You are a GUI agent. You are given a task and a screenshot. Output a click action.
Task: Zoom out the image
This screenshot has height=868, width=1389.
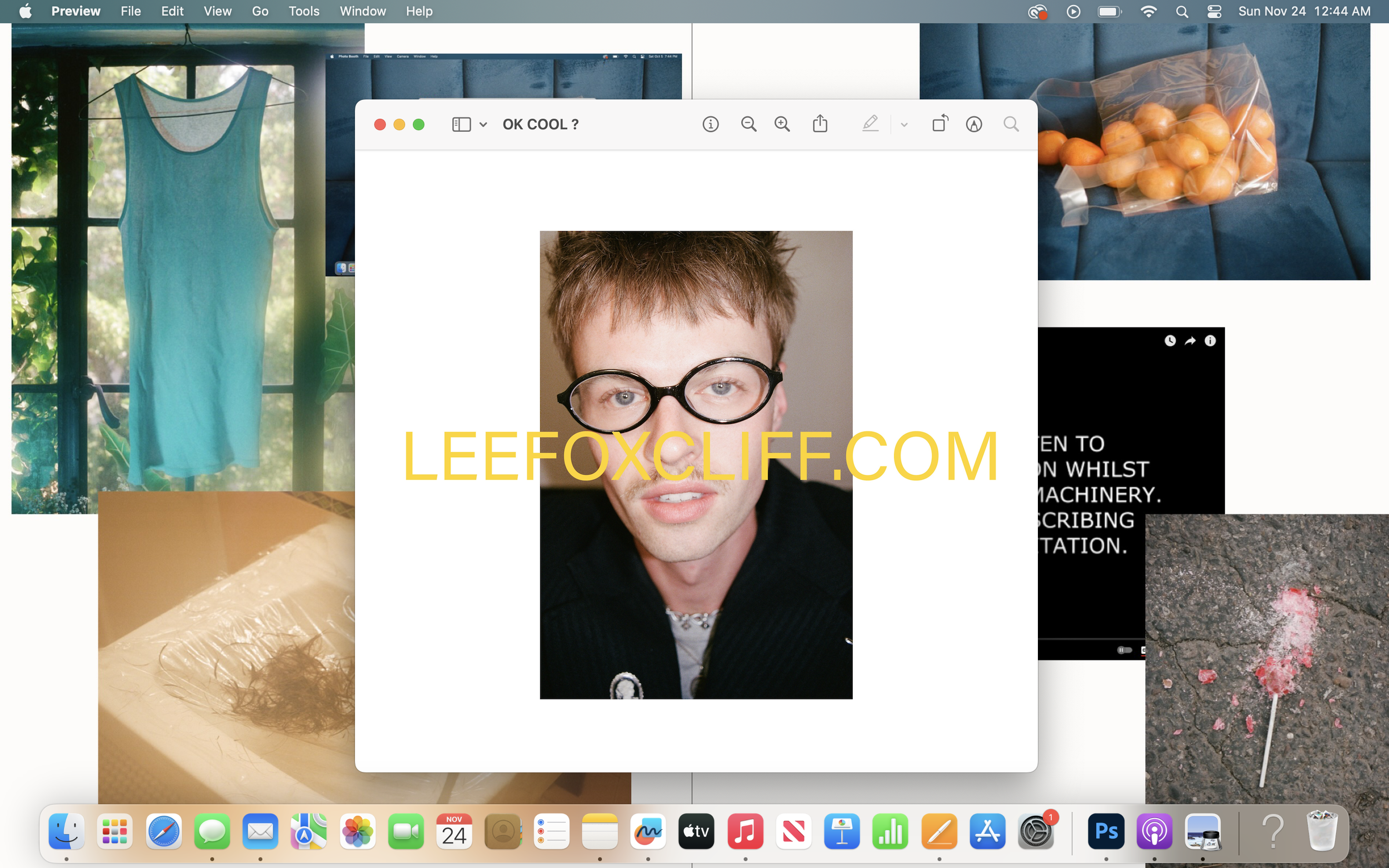[748, 124]
